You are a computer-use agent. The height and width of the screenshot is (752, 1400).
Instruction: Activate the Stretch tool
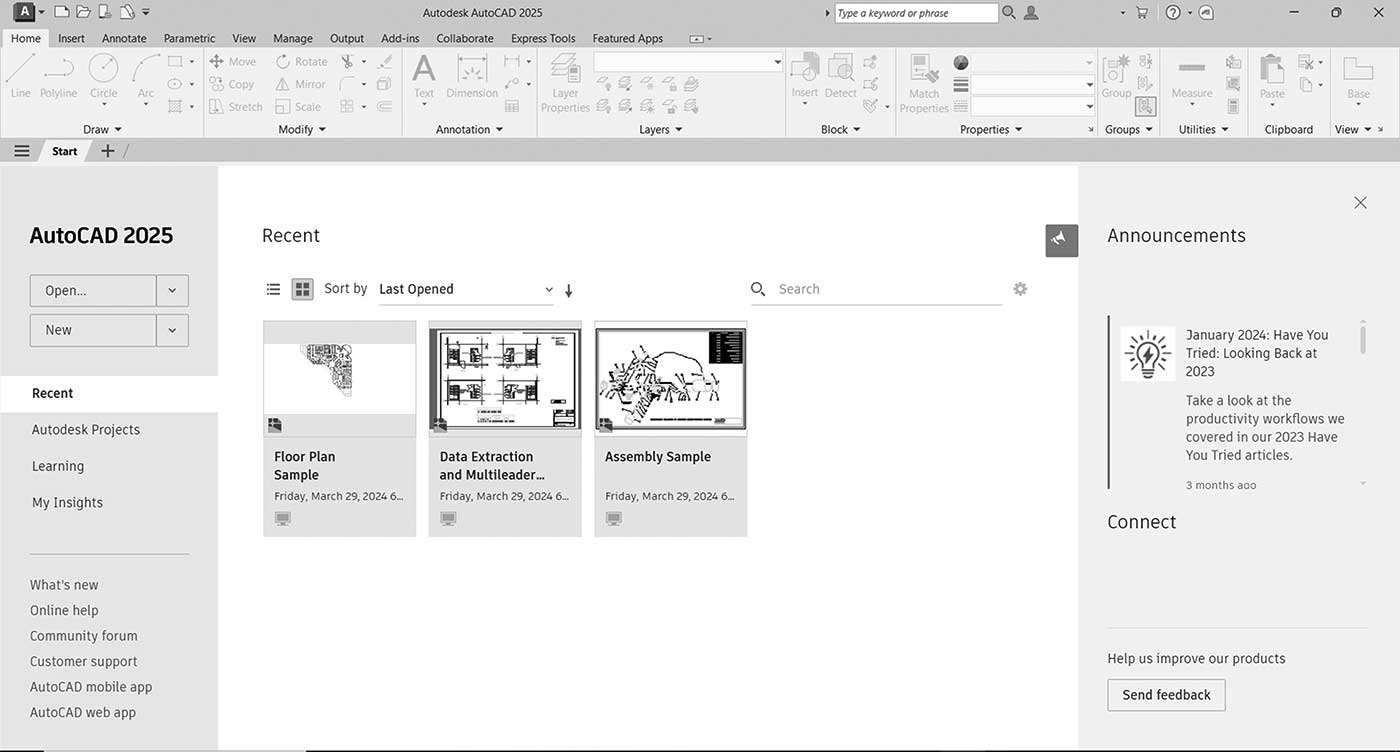[236, 106]
